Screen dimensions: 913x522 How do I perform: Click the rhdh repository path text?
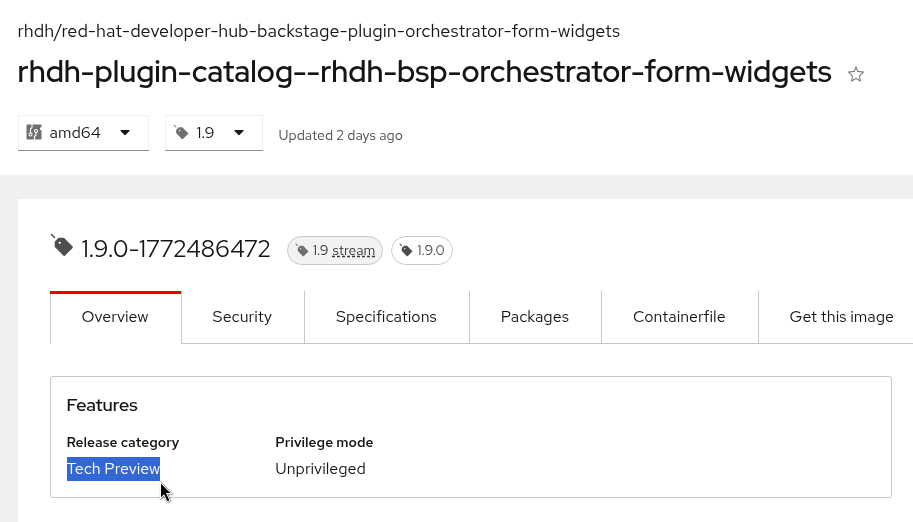pyautogui.click(x=319, y=31)
